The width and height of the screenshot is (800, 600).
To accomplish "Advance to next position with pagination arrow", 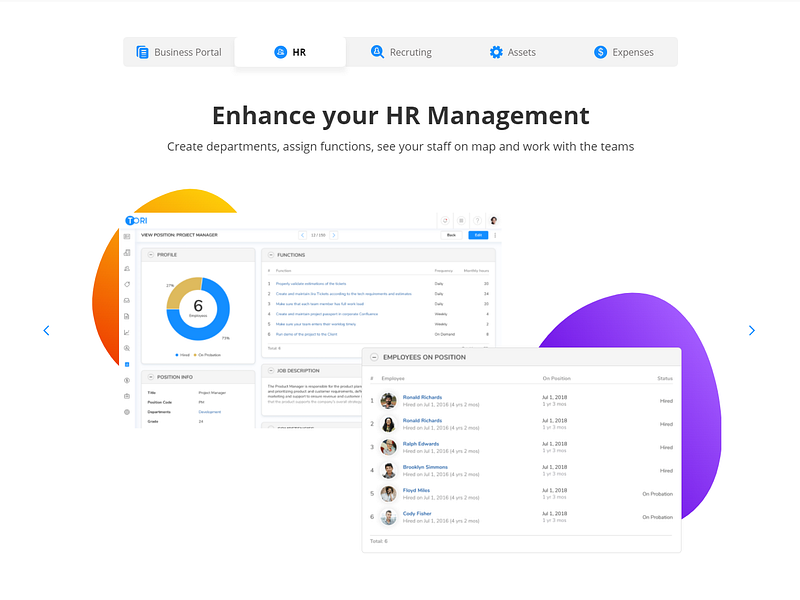I will [334, 235].
